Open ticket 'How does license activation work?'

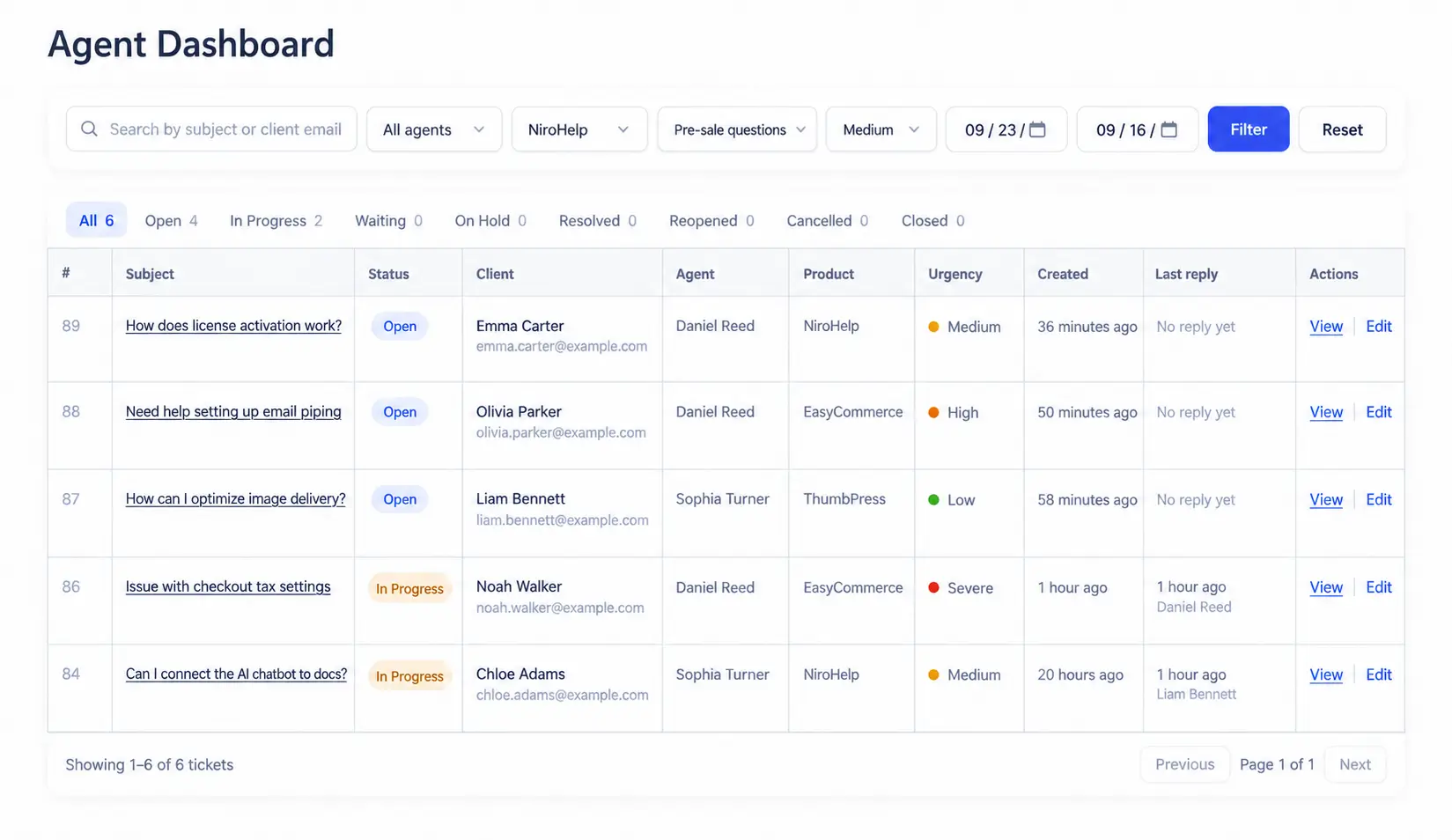point(233,326)
